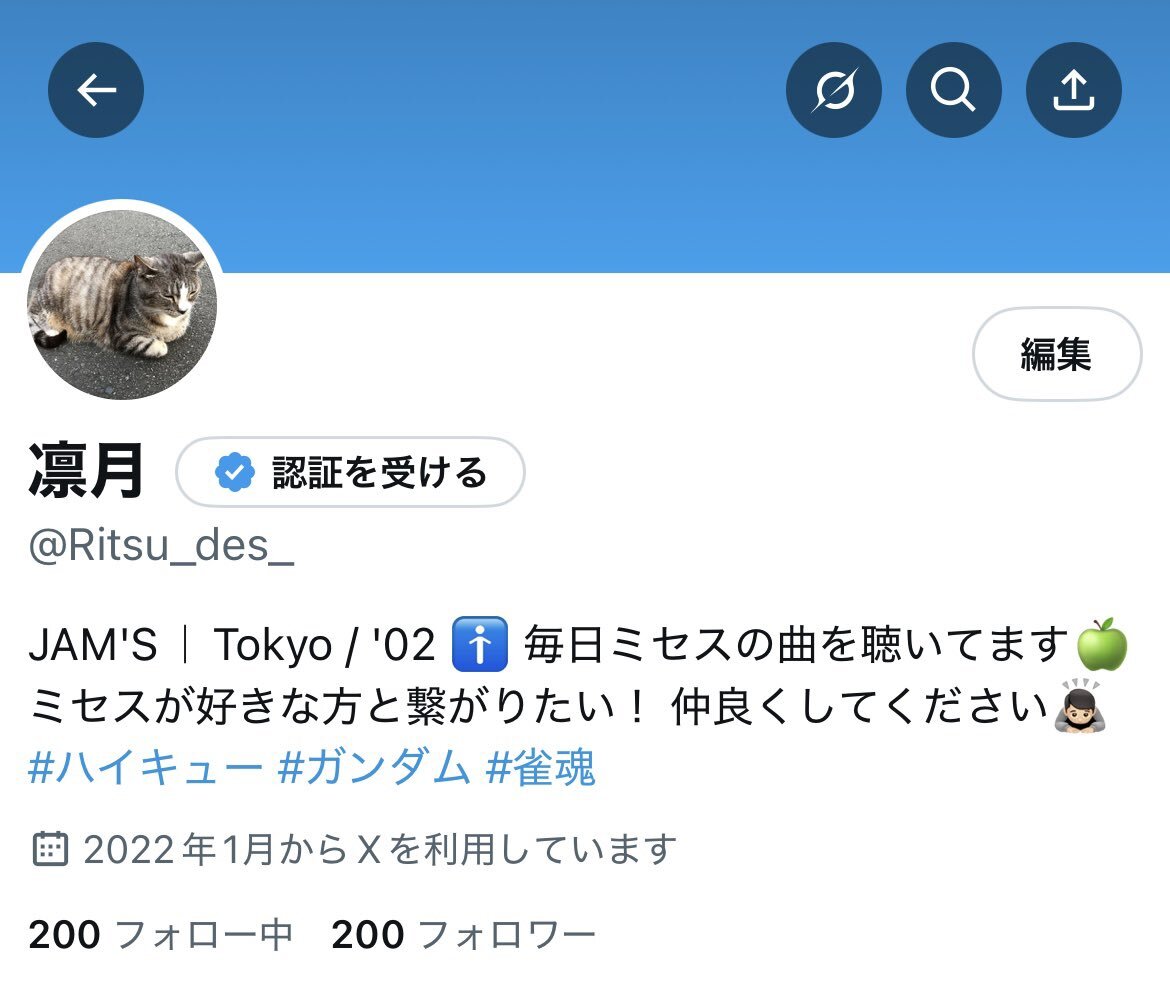The height and width of the screenshot is (1008, 1170).
Task: Tap the 認証を受ける get verified button
Action: (350, 472)
